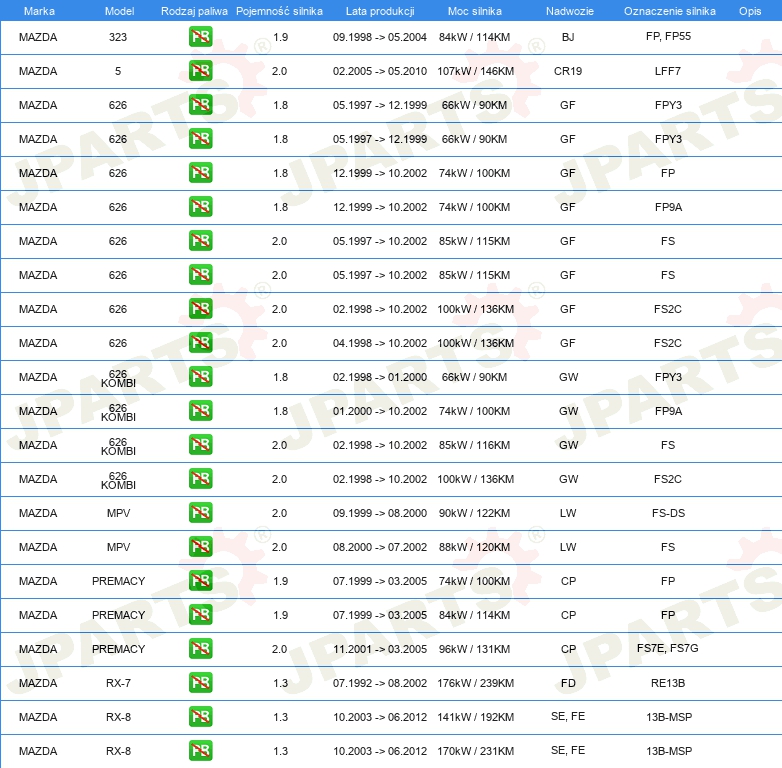Click the fuel icon in the 626 KOMBI FPY3 row
The width and height of the screenshot is (782, 768).
point(200,377)
